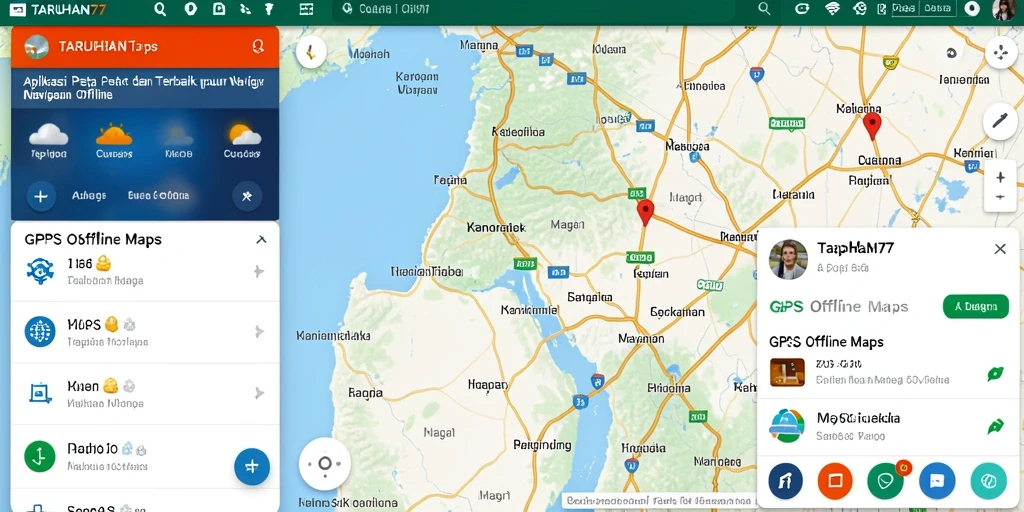Click the location pin icon in top toolbar
1024x512 pixels.
[190, 9]
